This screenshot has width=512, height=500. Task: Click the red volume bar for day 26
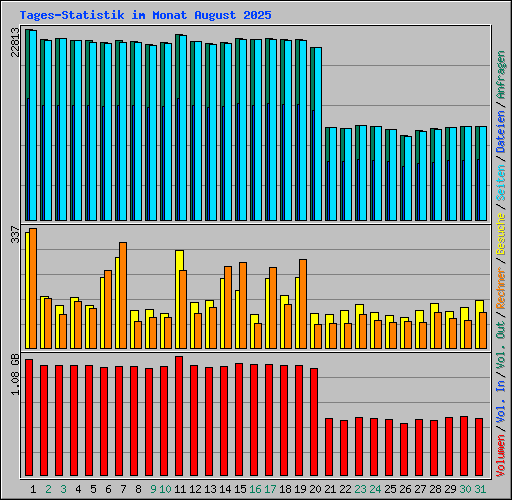404,450
